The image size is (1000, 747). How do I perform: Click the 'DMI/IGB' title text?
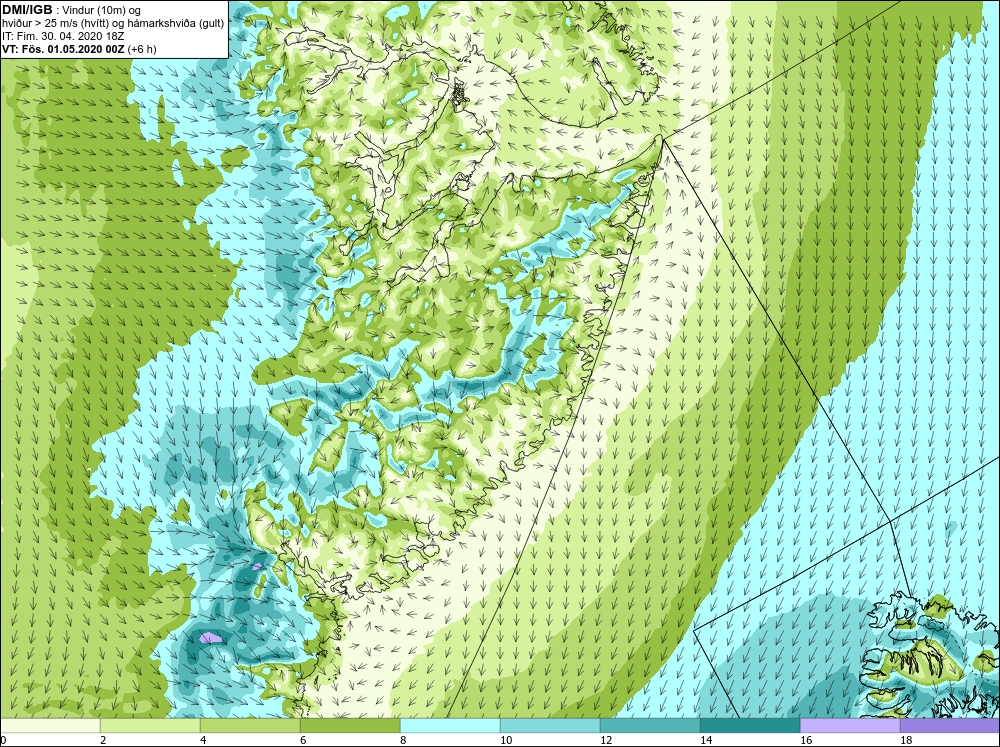[x=27, y=10]
